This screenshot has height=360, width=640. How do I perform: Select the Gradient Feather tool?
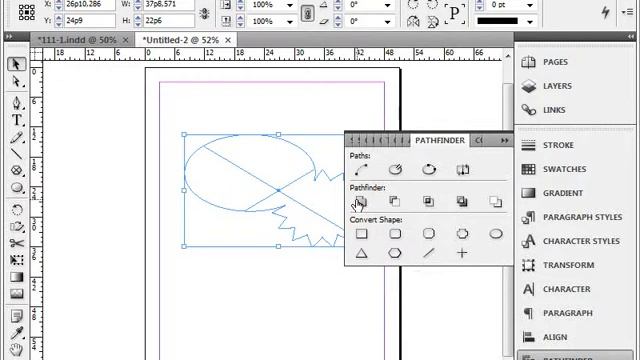[16, 294]
